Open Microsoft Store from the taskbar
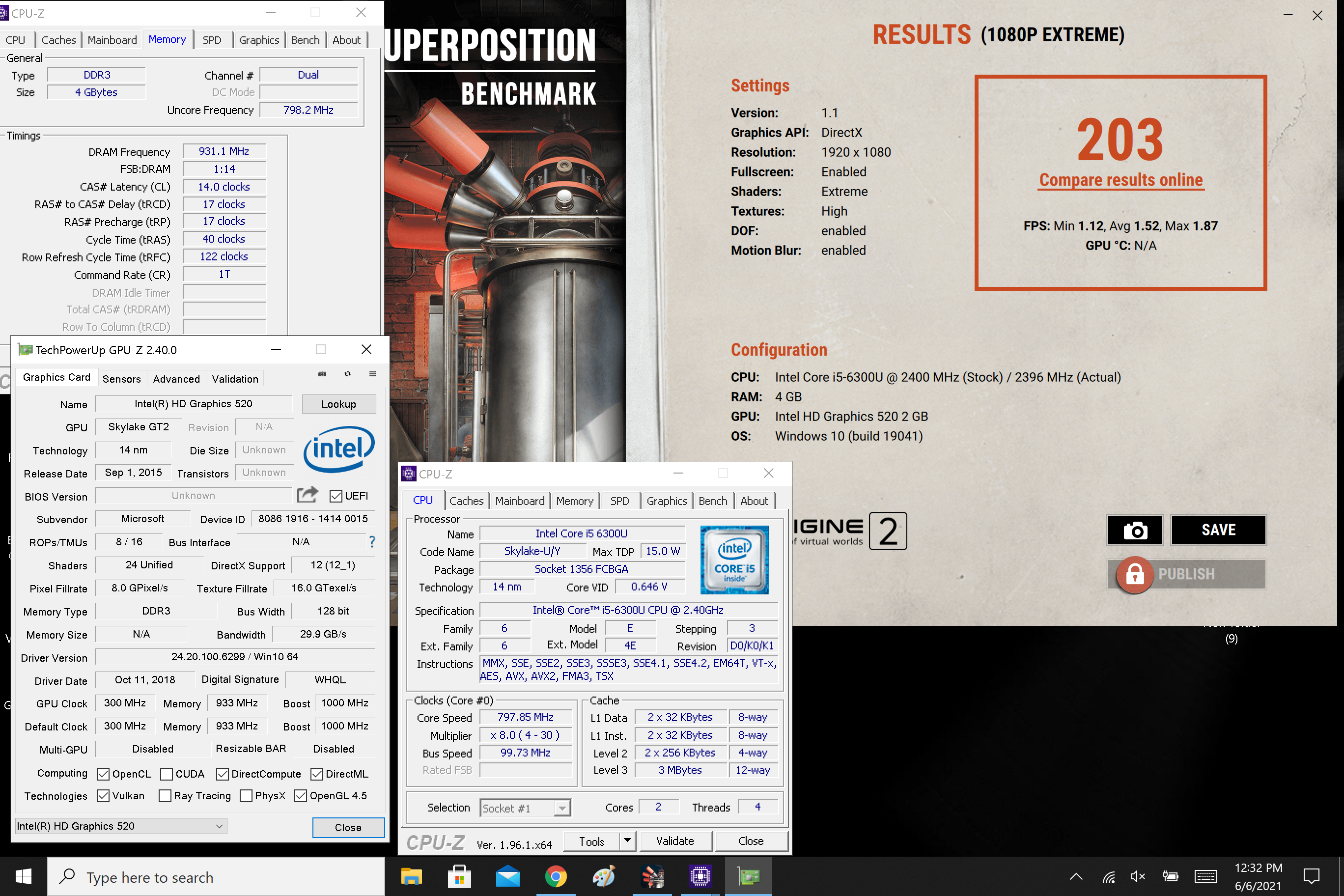Image resolution: width=1344 pixels, height=896 pixels. [459, 876]
